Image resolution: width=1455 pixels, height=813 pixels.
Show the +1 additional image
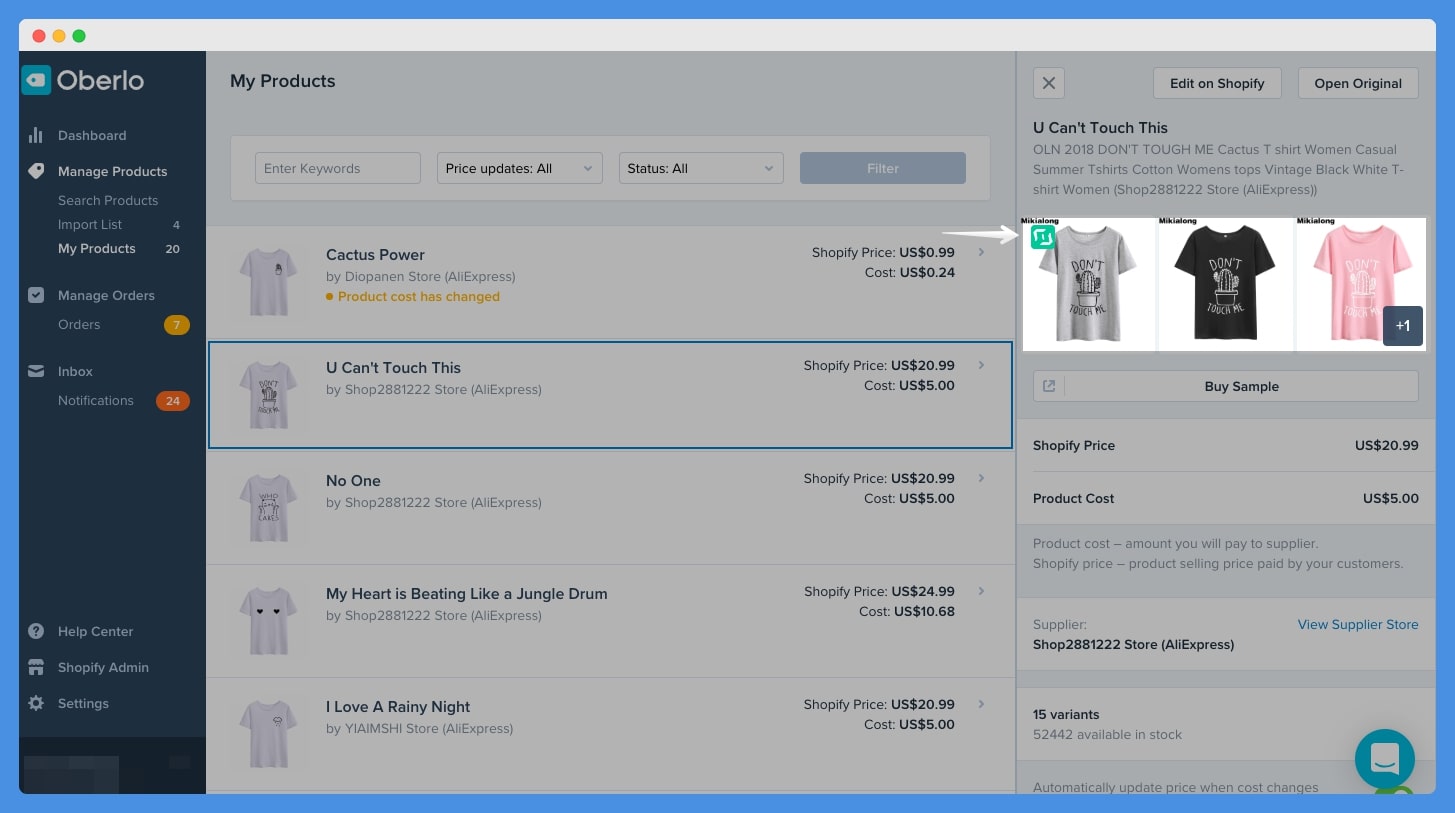pyautogui.click(x=1403, y=326)
